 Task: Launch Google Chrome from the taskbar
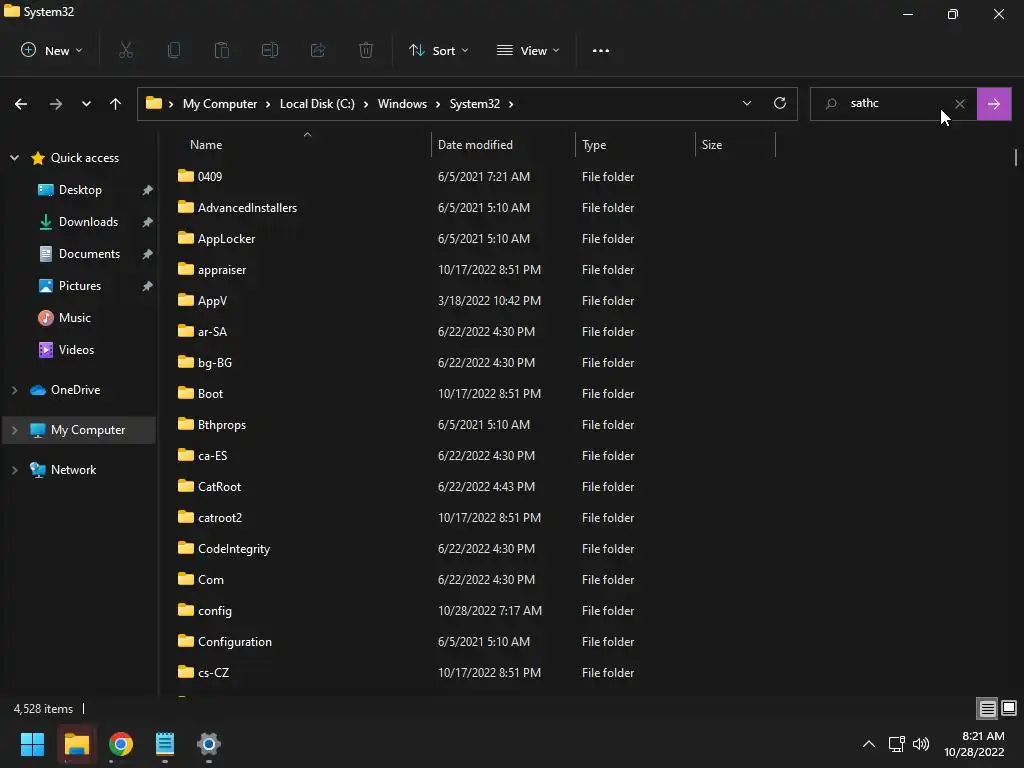point(121,744)
